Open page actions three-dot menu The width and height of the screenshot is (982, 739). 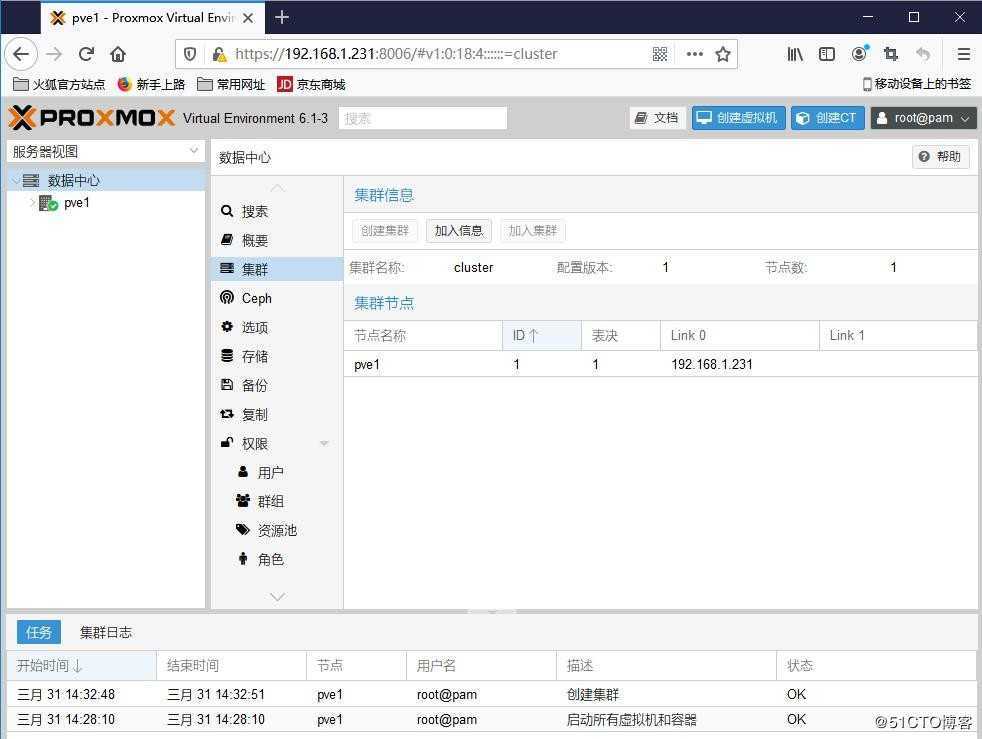click(695, 54)
